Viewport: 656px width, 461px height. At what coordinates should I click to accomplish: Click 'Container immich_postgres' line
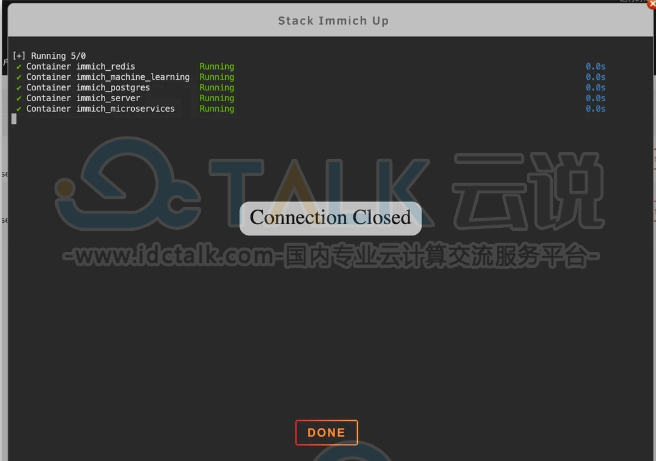coord(88,88)
